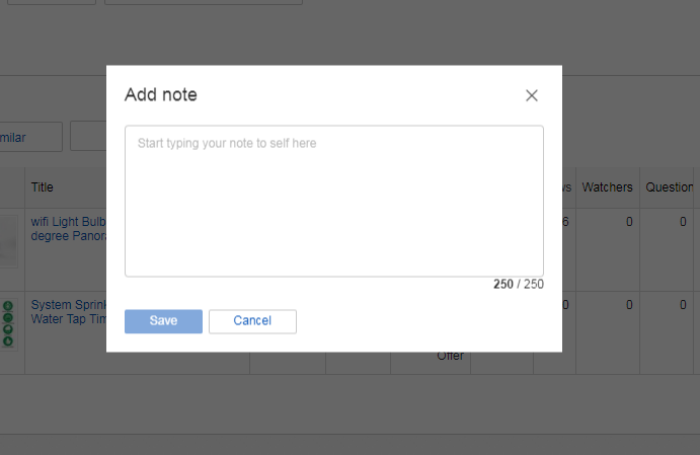Click top green icon beside System Sprinkler listing

click(8, 306)
